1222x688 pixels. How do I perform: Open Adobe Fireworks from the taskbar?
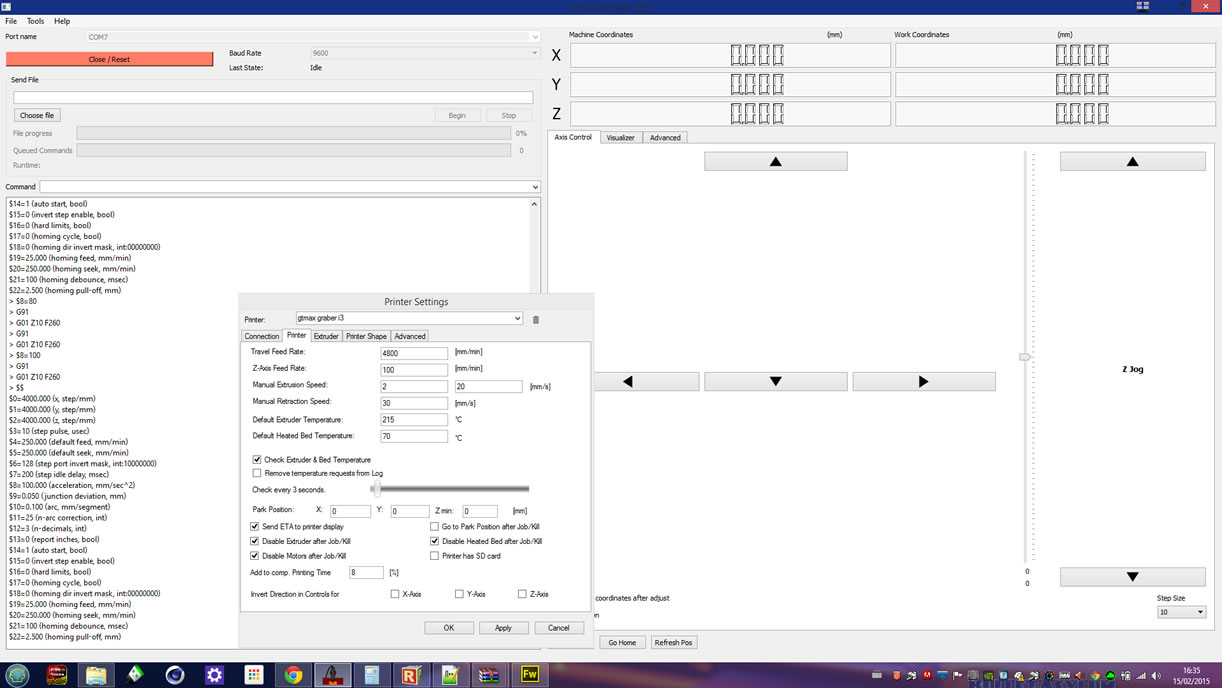(529, 675)
